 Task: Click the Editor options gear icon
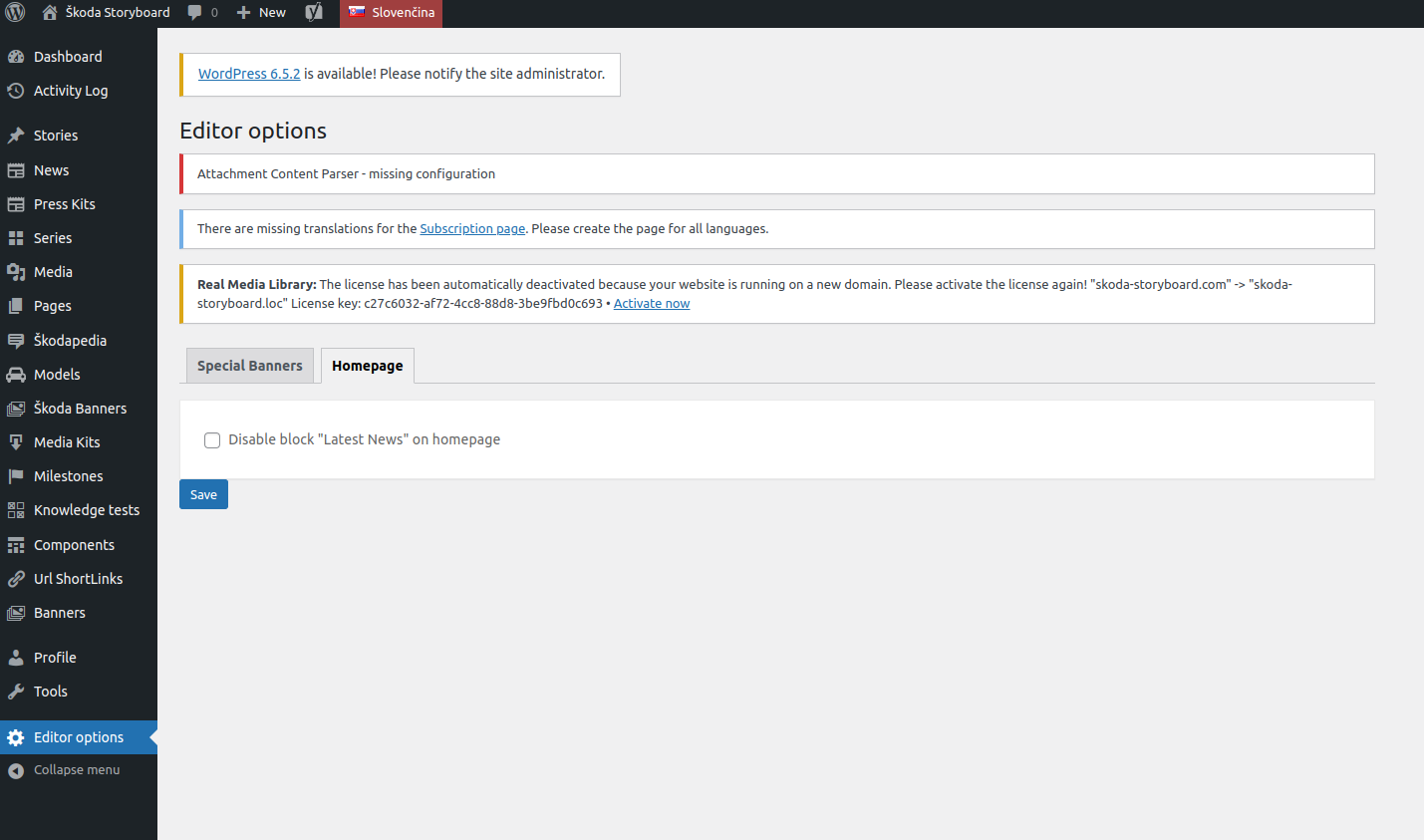click(x=16, y=737)
